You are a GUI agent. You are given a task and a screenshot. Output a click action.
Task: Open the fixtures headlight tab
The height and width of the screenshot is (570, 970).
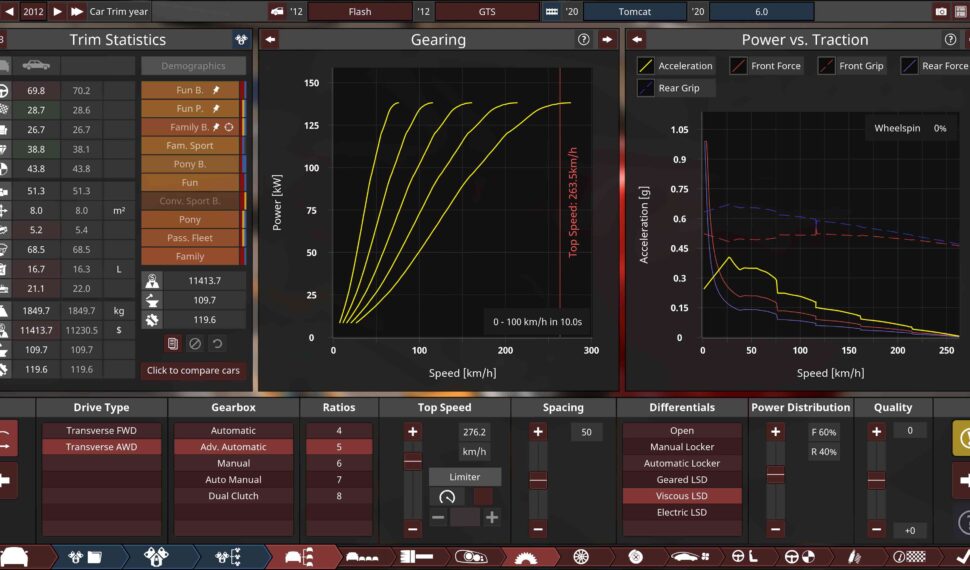pyautogui.click(x=471, y=556)
